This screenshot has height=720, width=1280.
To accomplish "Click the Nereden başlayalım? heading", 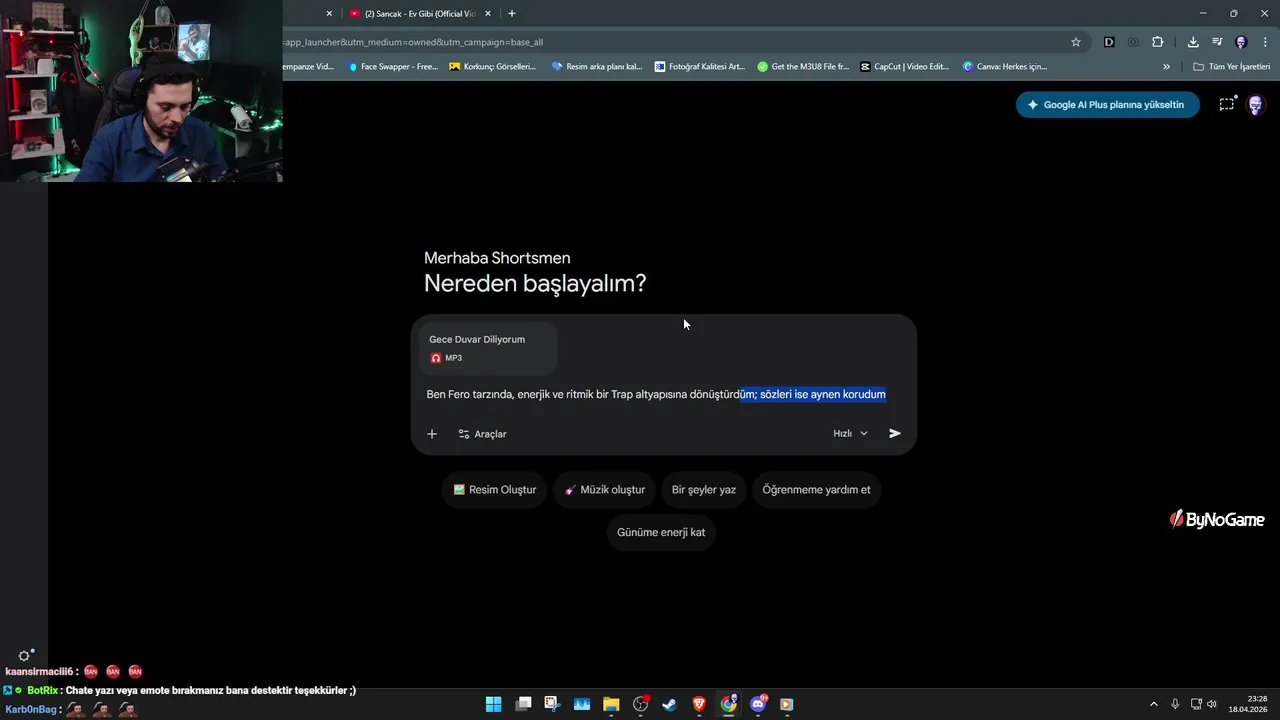I will coord(535,283).
